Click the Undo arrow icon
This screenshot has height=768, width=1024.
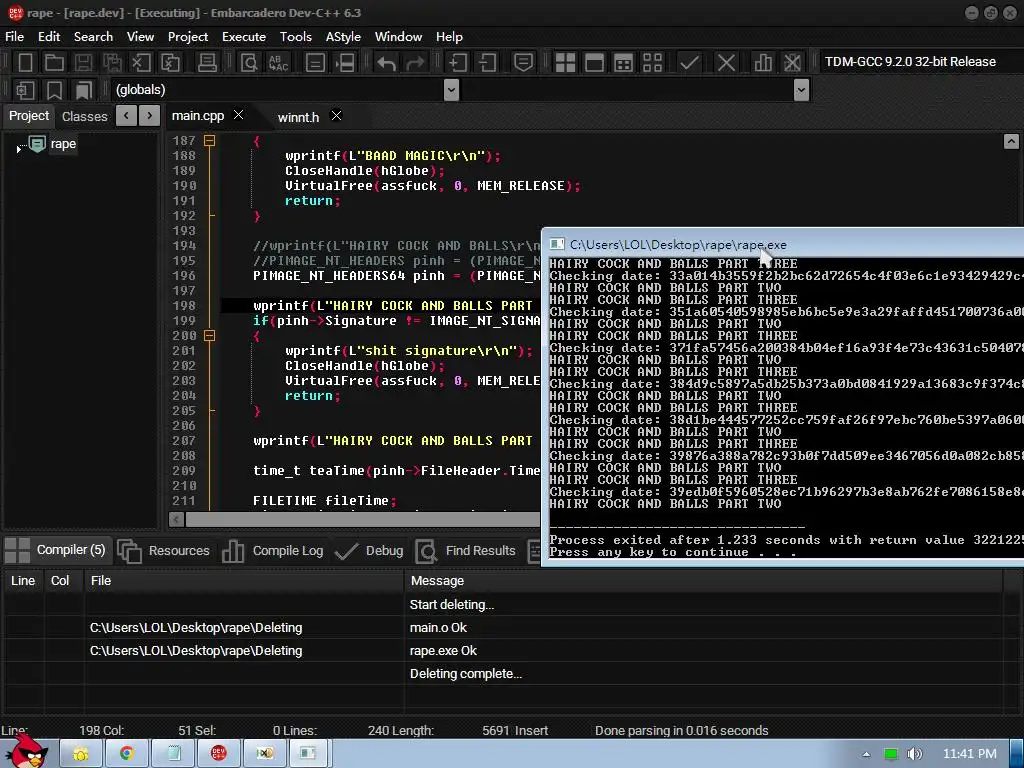(387, 63)
